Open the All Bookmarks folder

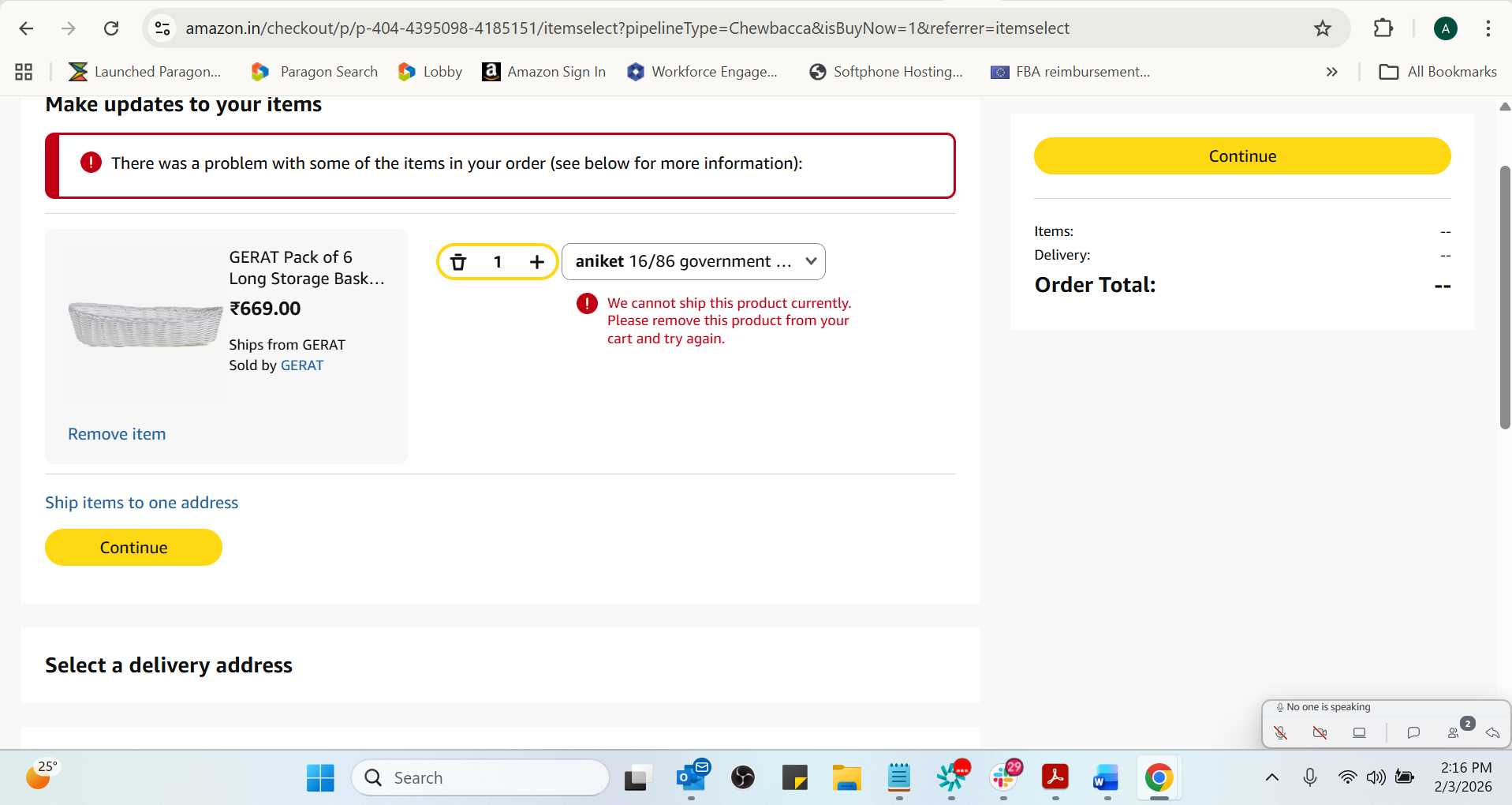[x=1437, y=72]
